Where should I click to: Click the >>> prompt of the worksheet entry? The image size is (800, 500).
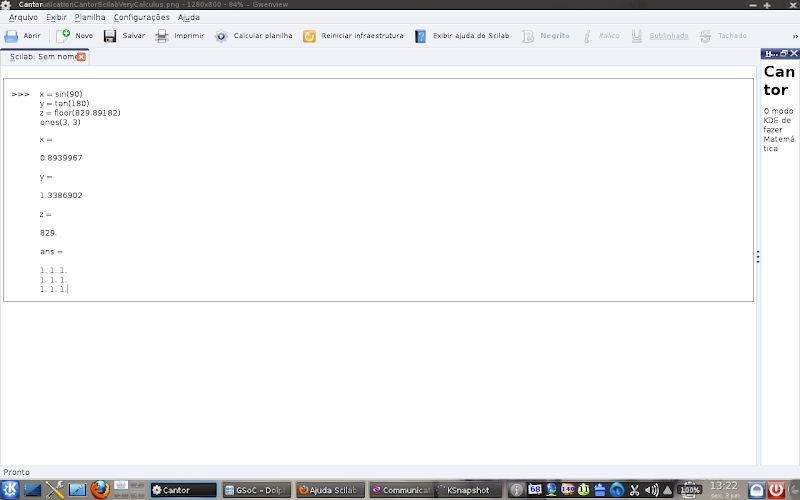click(x=21, y=94)
